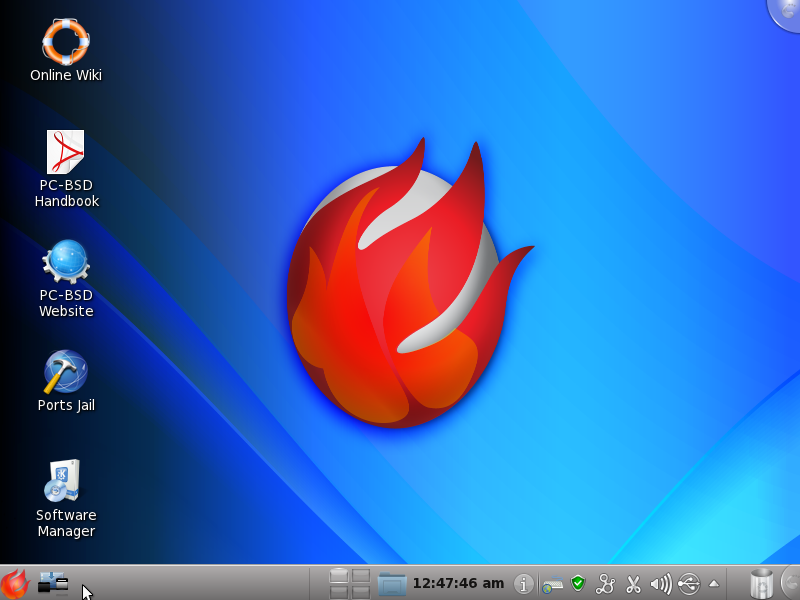Click the green update manager shield icon

tap(578, 584)
